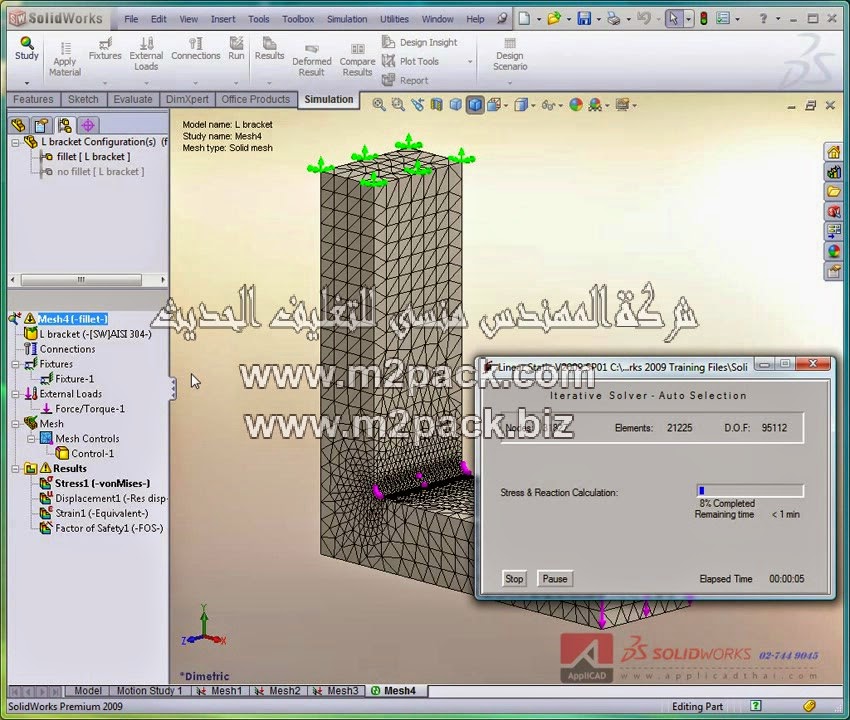Open the DimXpertManager tab icon
Viewport: 850px width, 720px height.
(88, 126)
